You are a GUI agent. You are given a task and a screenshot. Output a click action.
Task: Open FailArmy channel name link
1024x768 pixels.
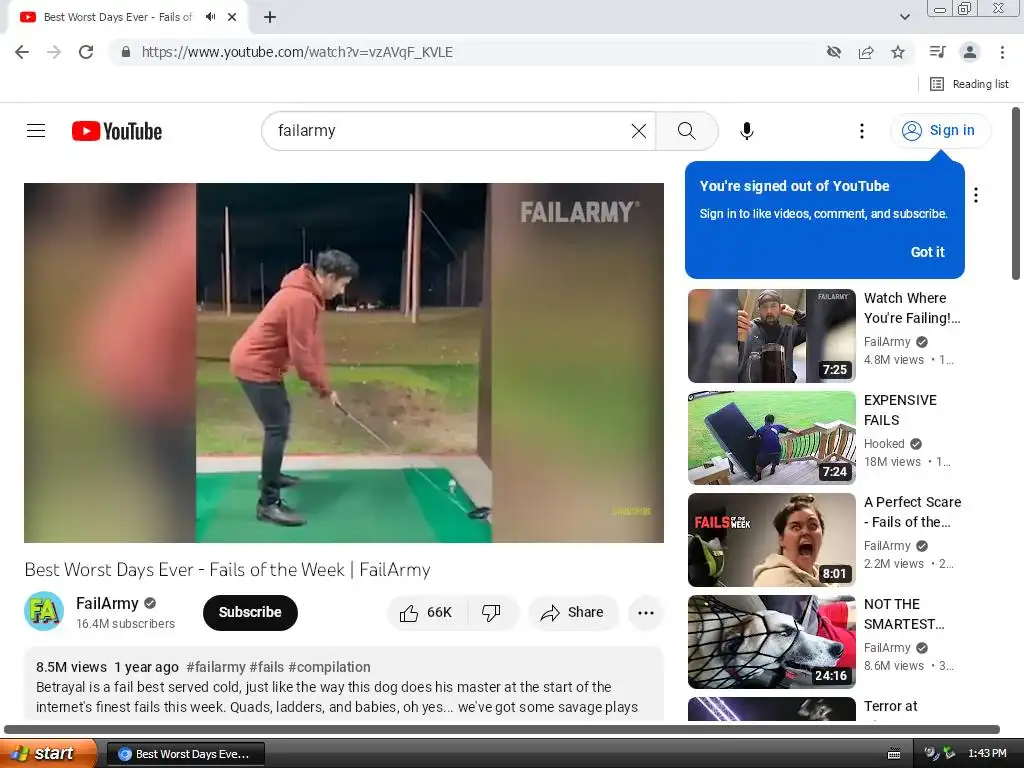coord(107,603)
